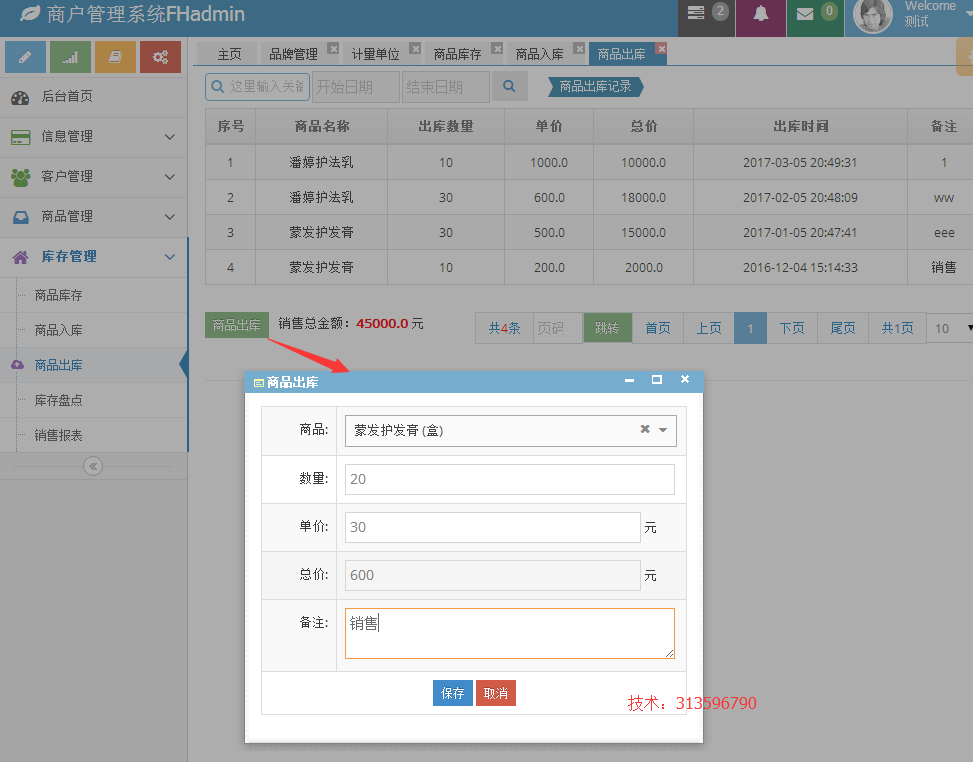This screenshot has height=762, width=973.
Task: Select 商品出库 in the sidebar
Action: point(58,365)
